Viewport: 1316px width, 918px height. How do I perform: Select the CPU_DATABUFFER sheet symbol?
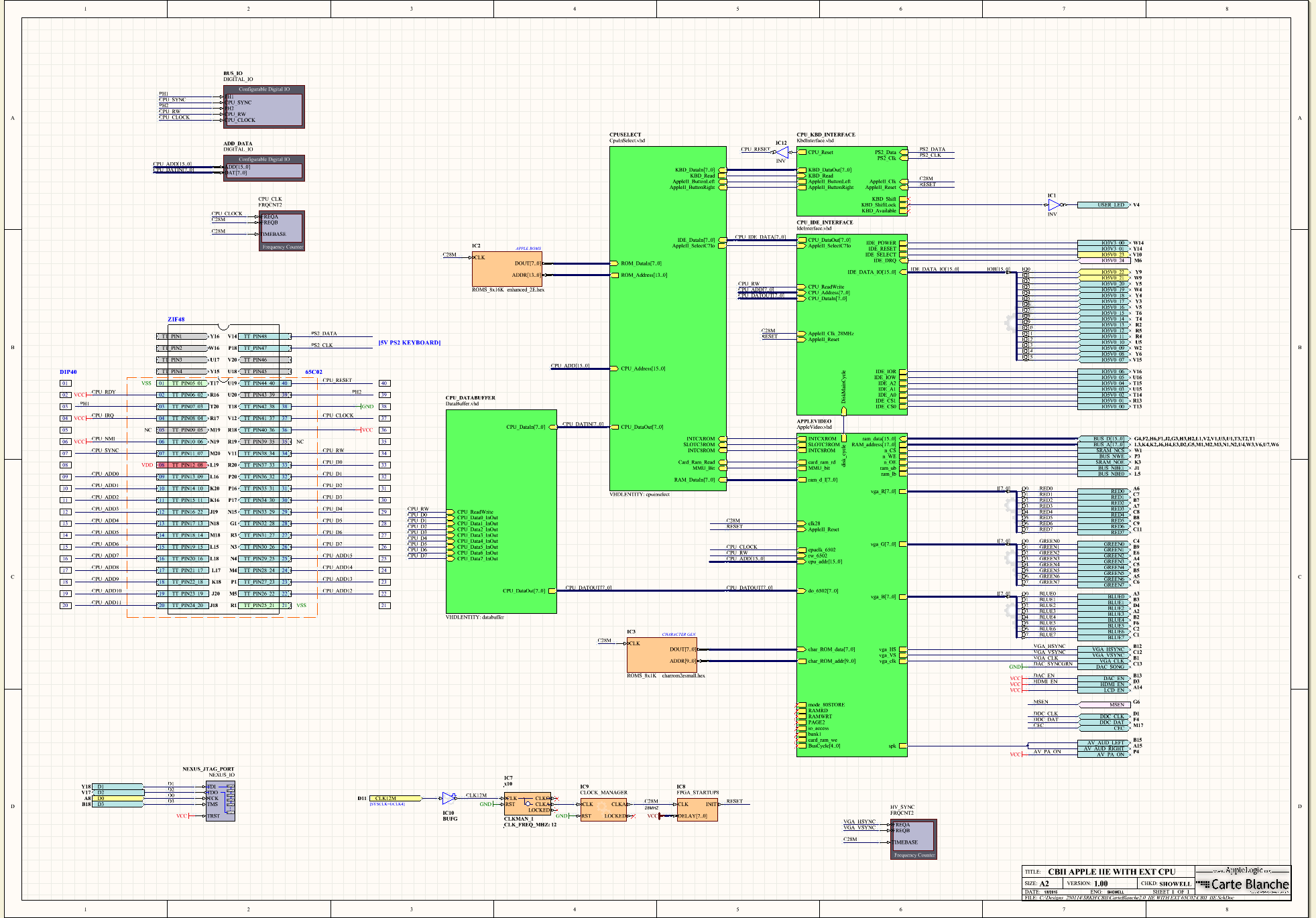(501, 511)
